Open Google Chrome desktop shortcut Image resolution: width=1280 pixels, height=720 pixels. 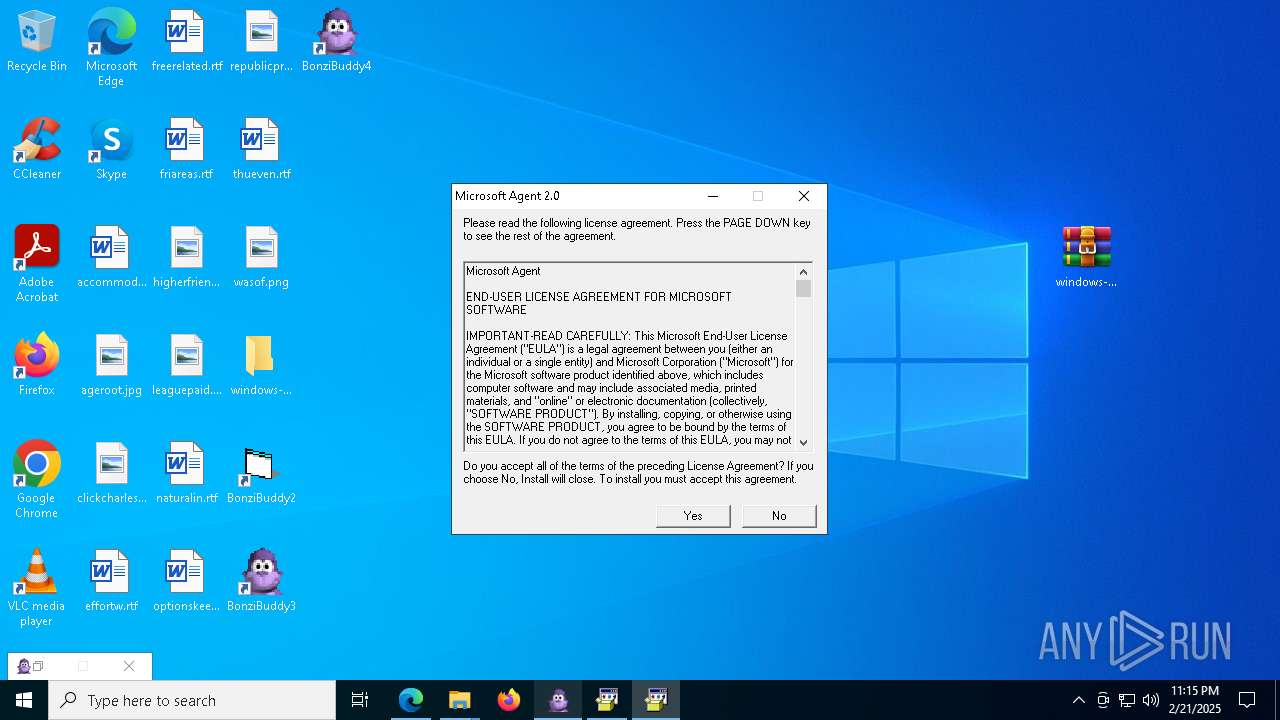pos(37,480)
